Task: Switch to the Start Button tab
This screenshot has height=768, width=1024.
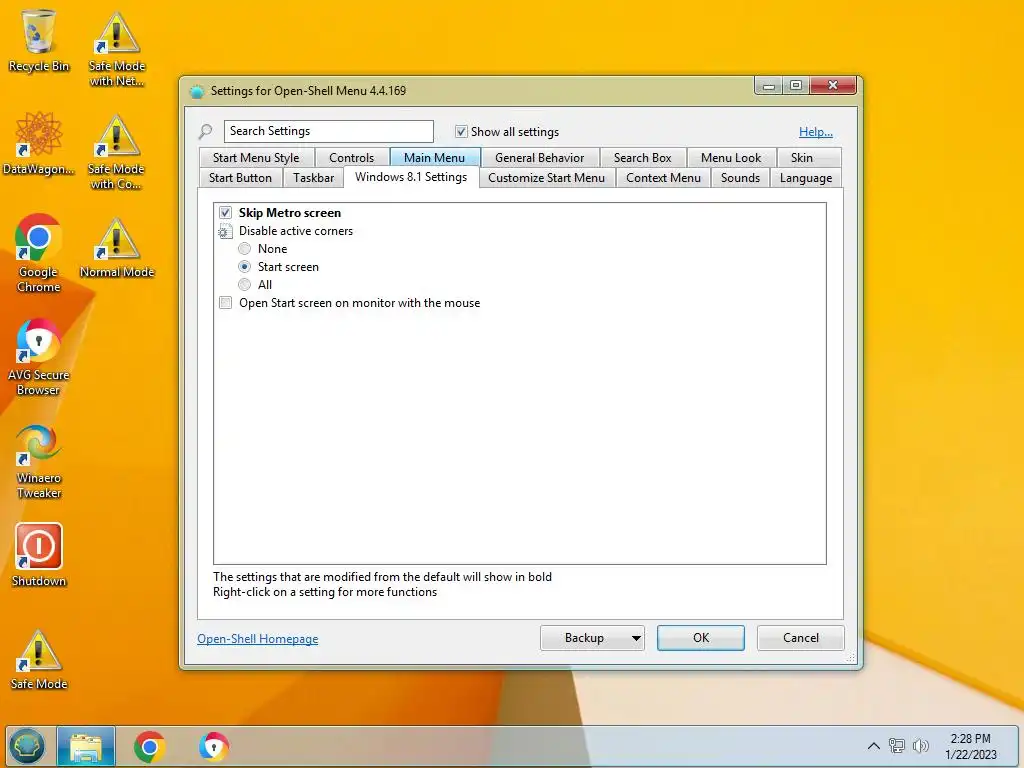Action: tap(240, 178)
